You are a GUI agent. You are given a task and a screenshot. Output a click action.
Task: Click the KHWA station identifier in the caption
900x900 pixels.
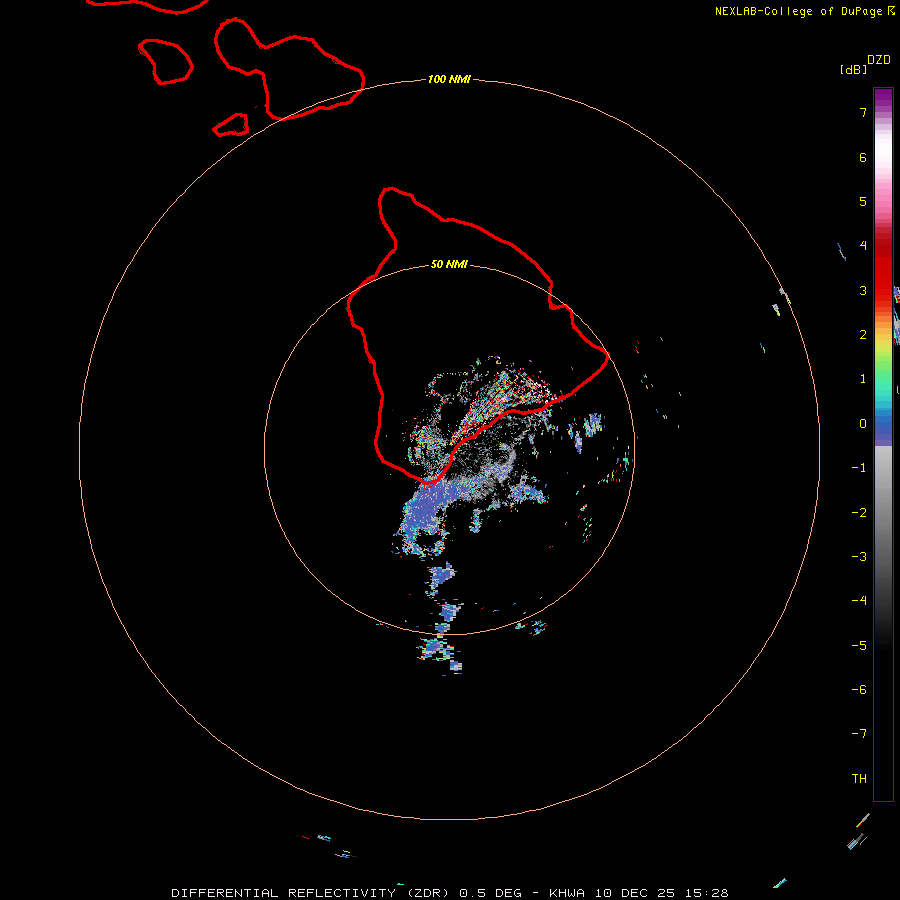567,893
